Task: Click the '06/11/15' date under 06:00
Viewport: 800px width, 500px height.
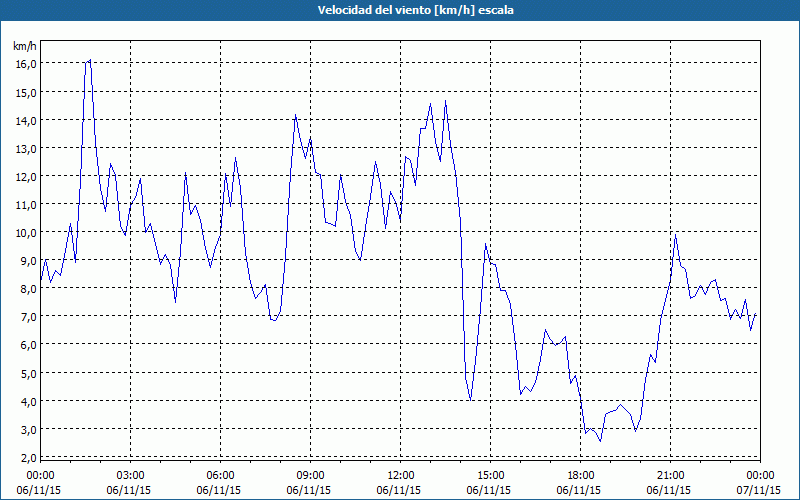Action: coord(218,490)
